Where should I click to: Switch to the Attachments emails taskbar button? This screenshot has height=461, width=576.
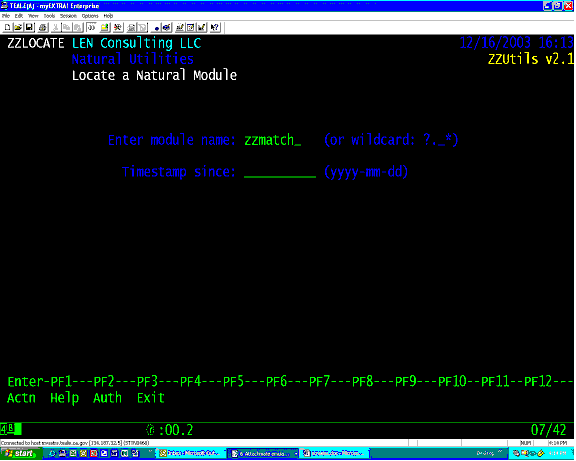pos(263,454)
